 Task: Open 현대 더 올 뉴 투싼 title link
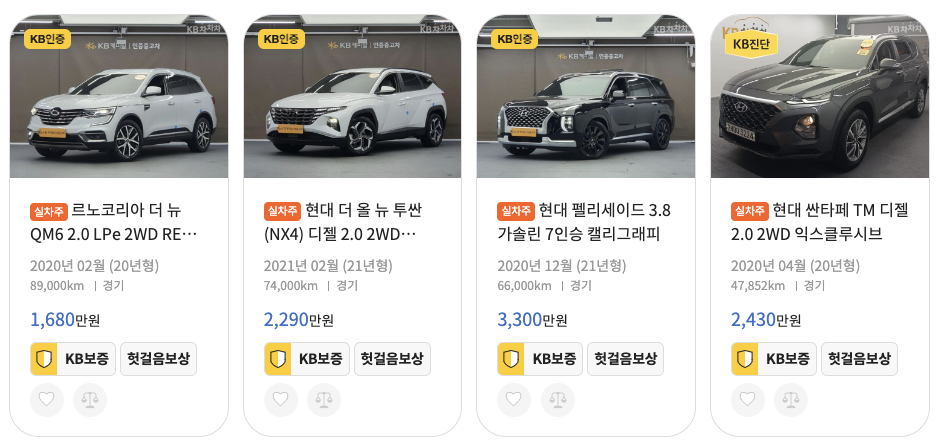coord(342,222)
